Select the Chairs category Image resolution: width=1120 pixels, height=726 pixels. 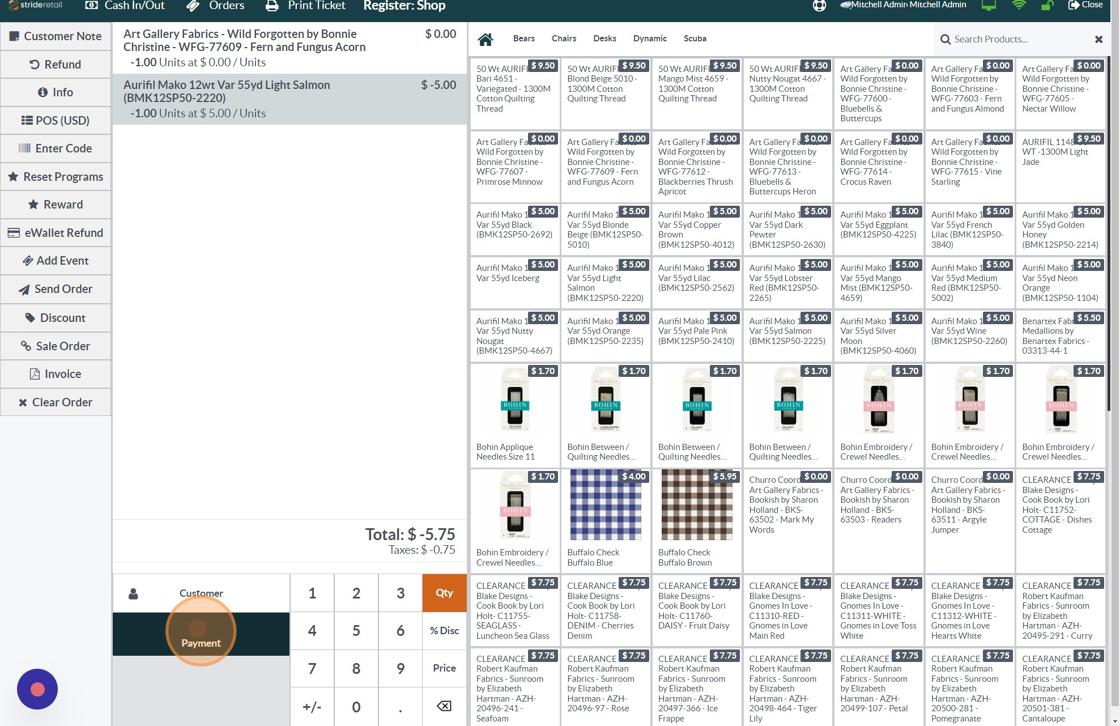(564, 39)
